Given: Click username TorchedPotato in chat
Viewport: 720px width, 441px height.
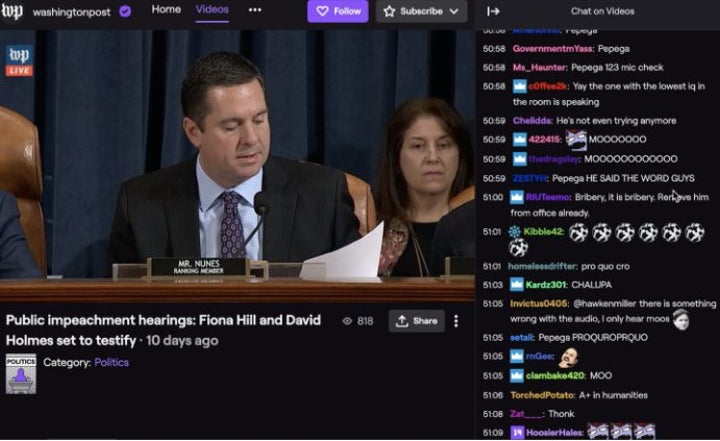Looking at the screenshot, I should [x=542, y=395].
